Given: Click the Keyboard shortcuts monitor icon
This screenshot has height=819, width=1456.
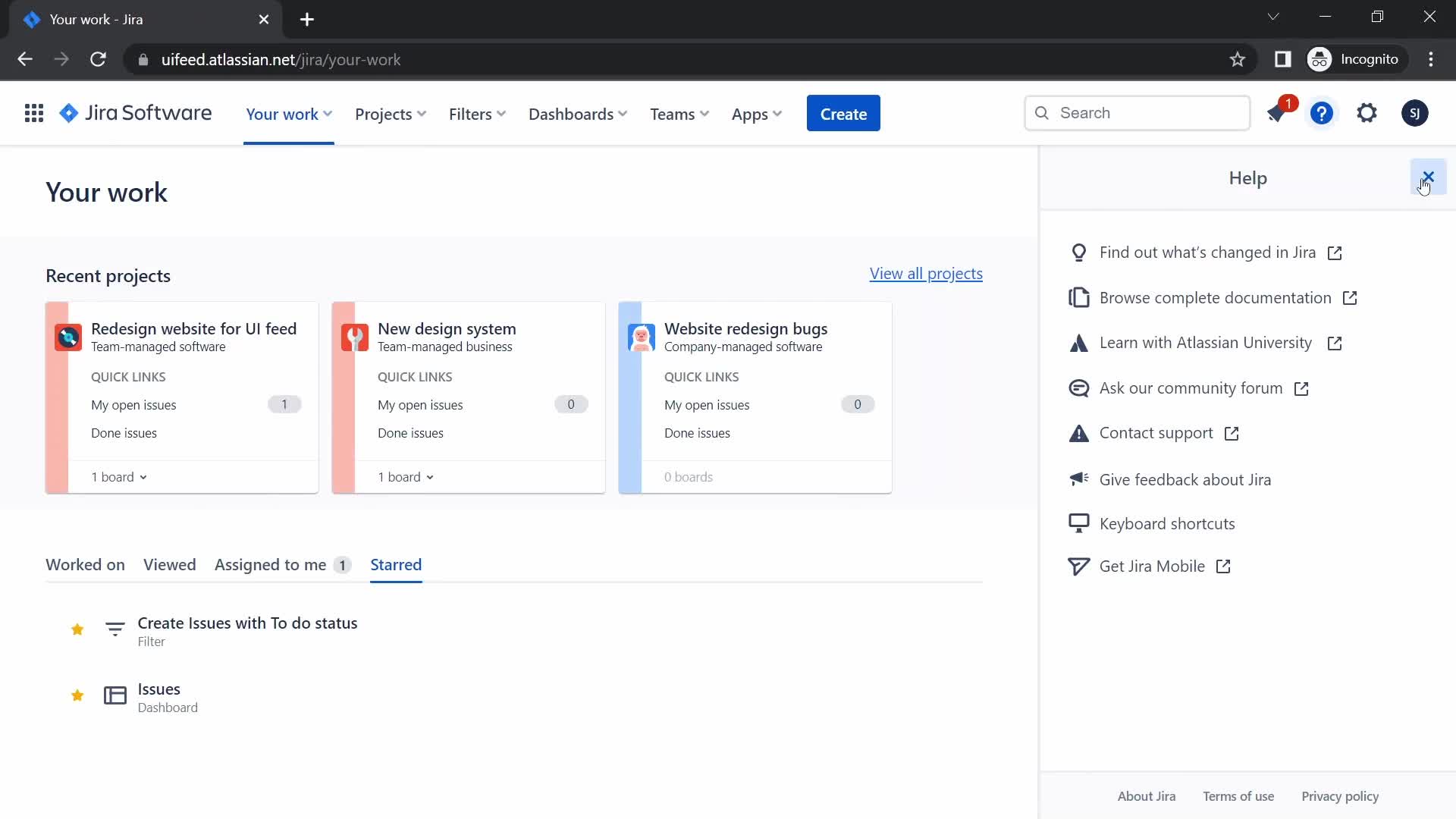Looking at the screenshot, I should point(1078,523).
